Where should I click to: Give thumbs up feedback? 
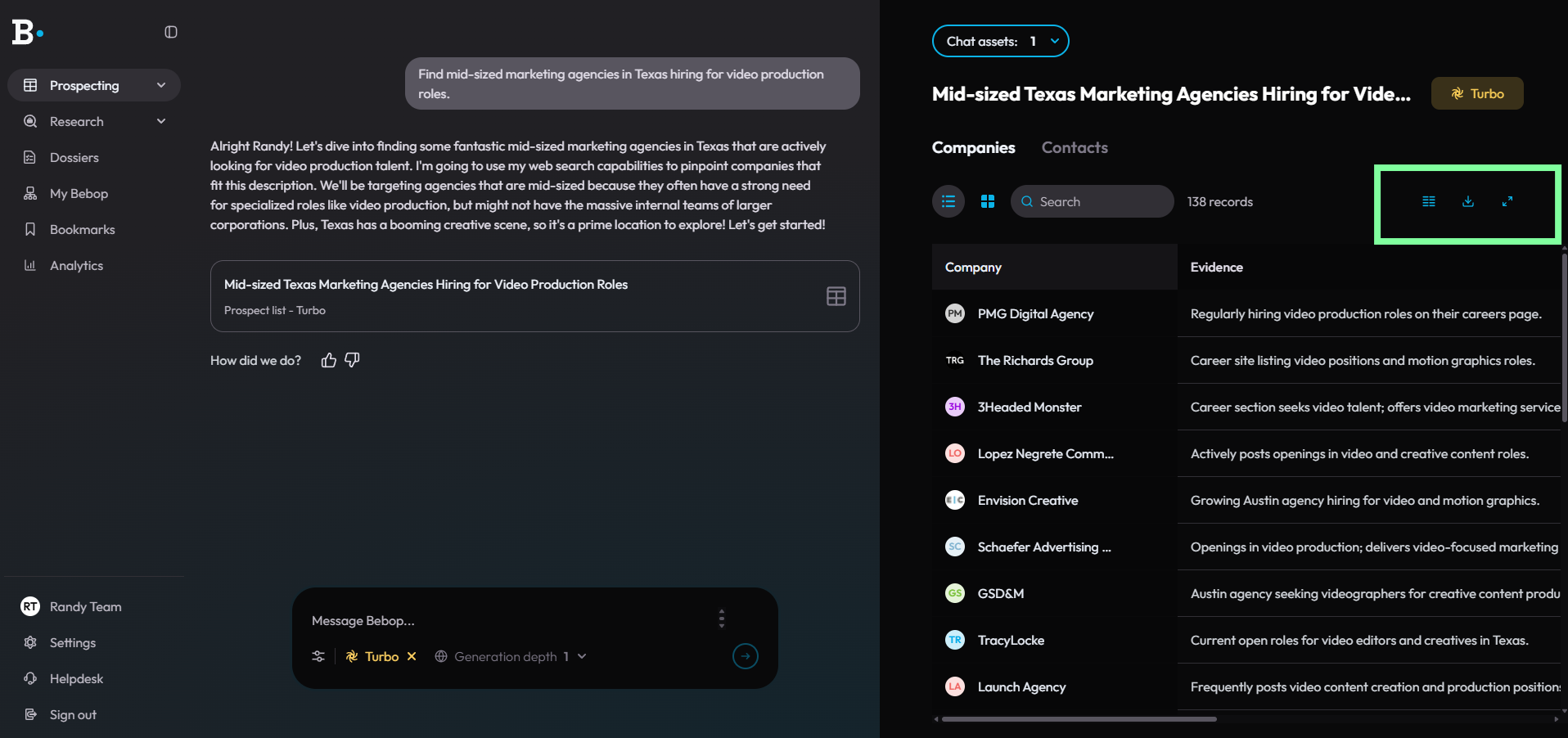[329, 360]
